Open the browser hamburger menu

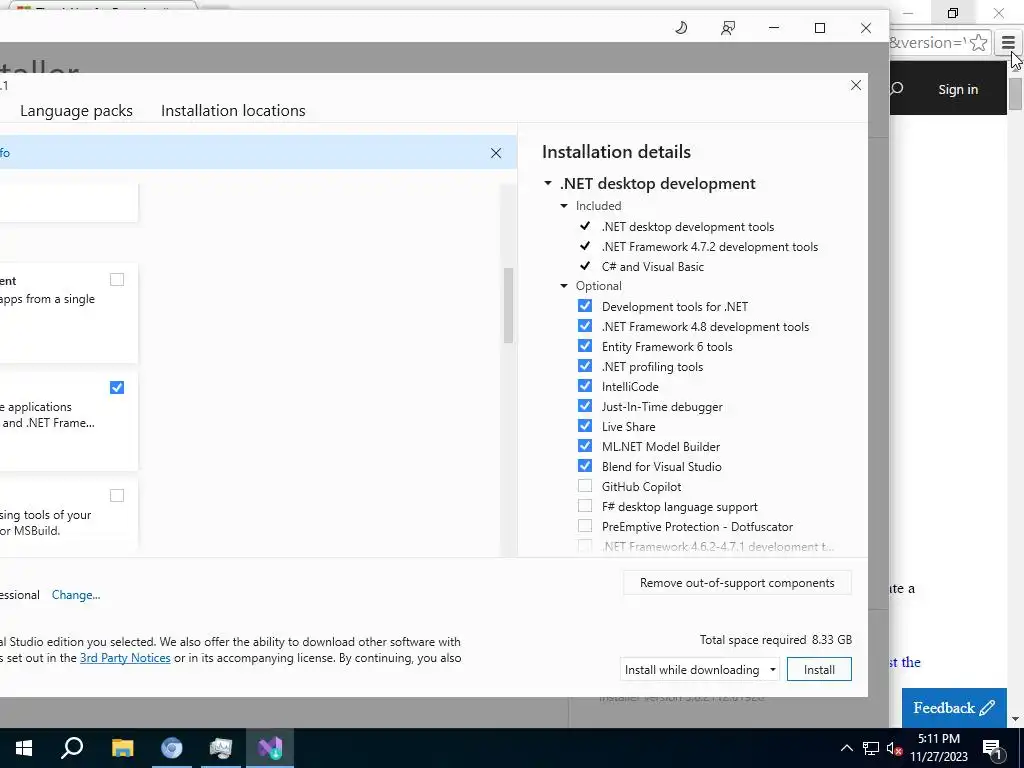click(1008, 43)
